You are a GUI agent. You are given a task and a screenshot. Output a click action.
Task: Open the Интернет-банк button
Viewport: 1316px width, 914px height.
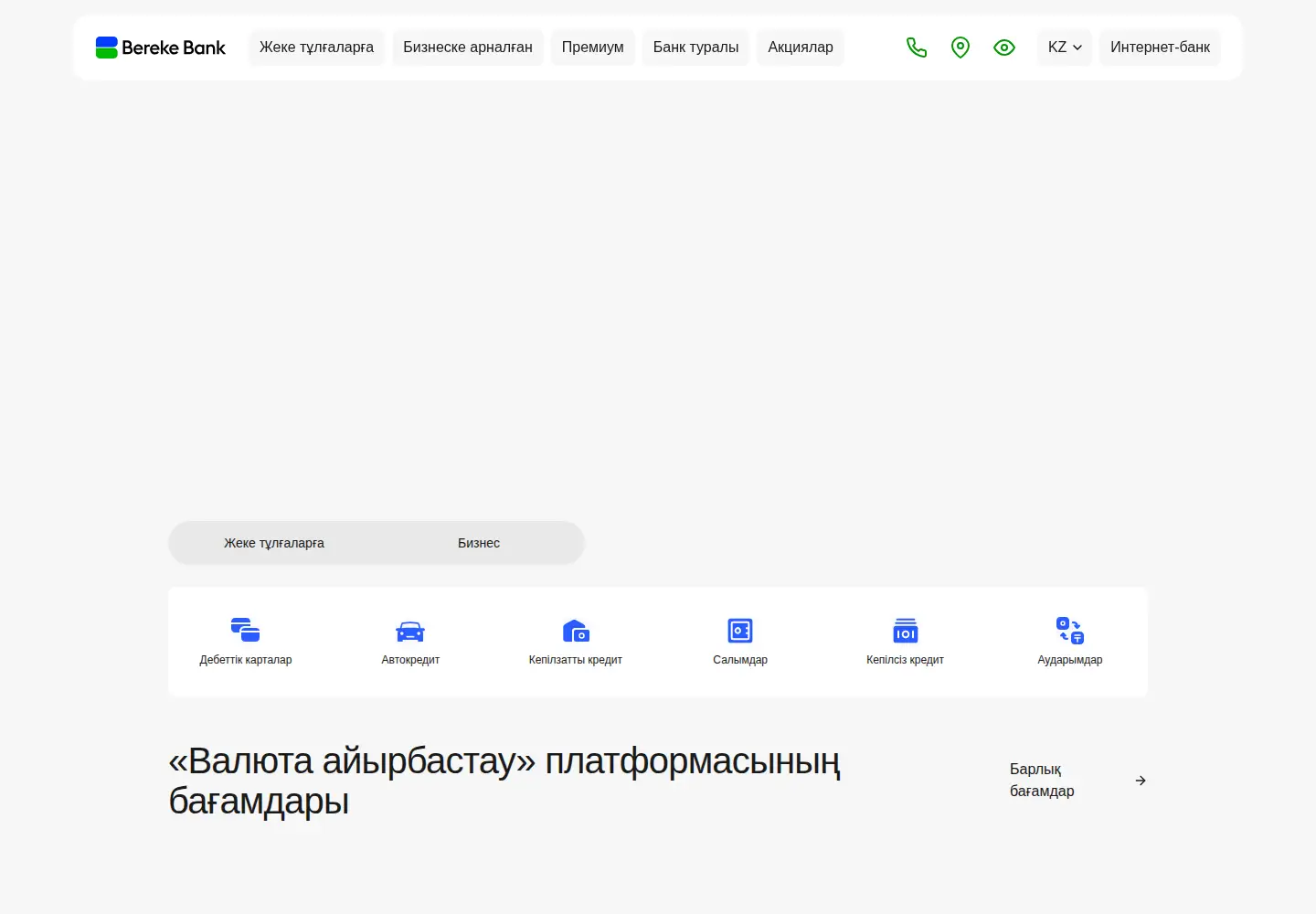tap(1160, 48)
